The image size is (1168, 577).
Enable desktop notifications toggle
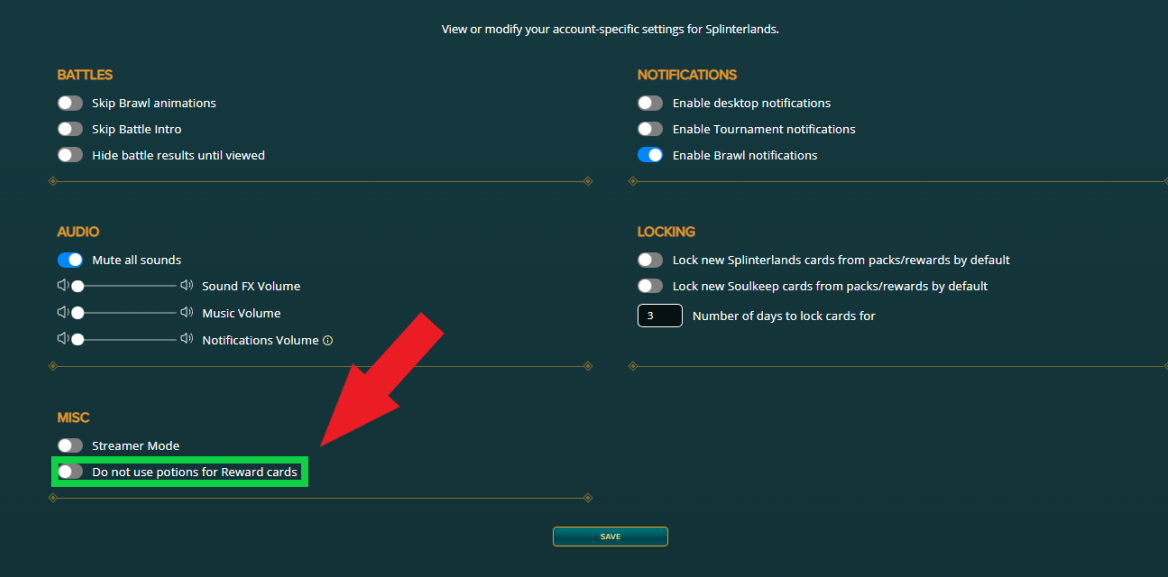(x=650, y=103)
